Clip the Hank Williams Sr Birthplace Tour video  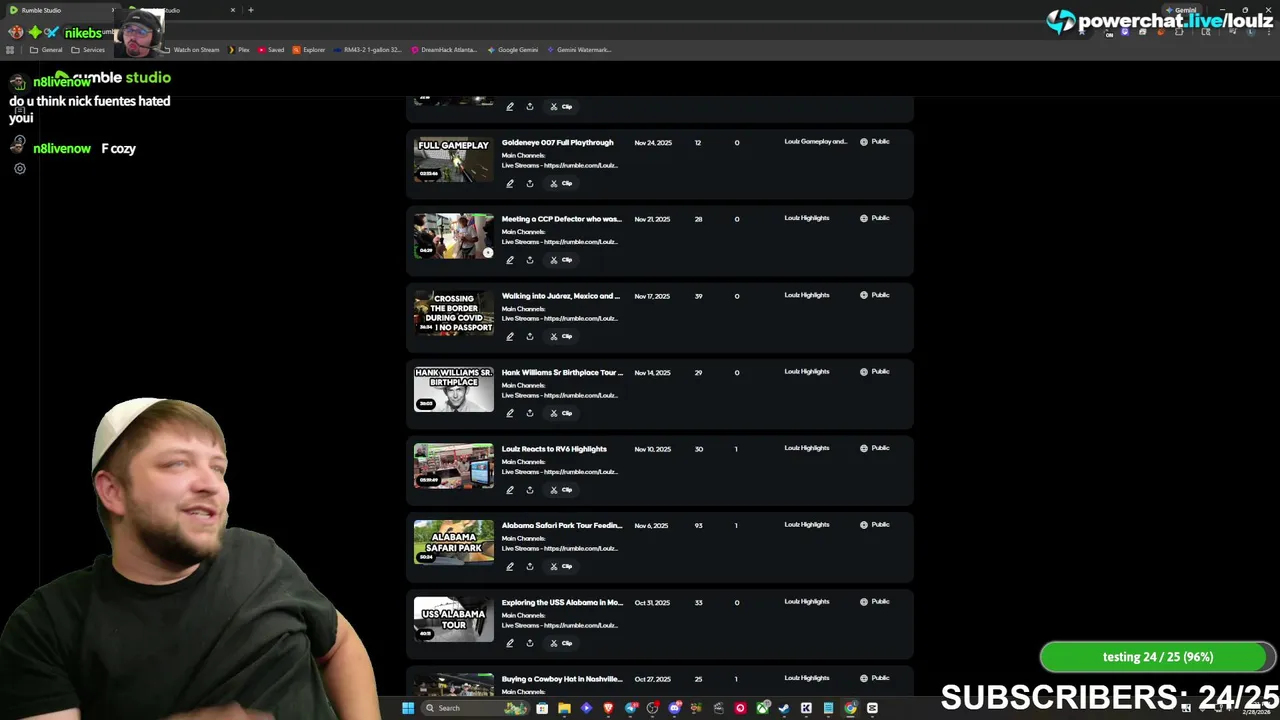(x=561, y=413)
